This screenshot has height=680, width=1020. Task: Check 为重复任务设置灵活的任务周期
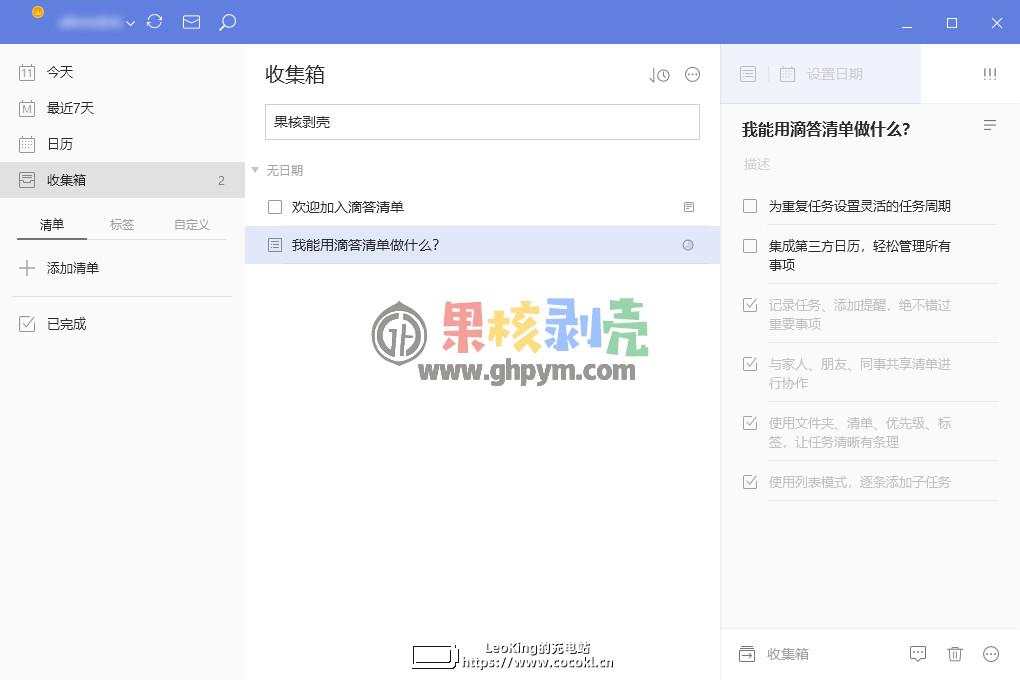750,206
